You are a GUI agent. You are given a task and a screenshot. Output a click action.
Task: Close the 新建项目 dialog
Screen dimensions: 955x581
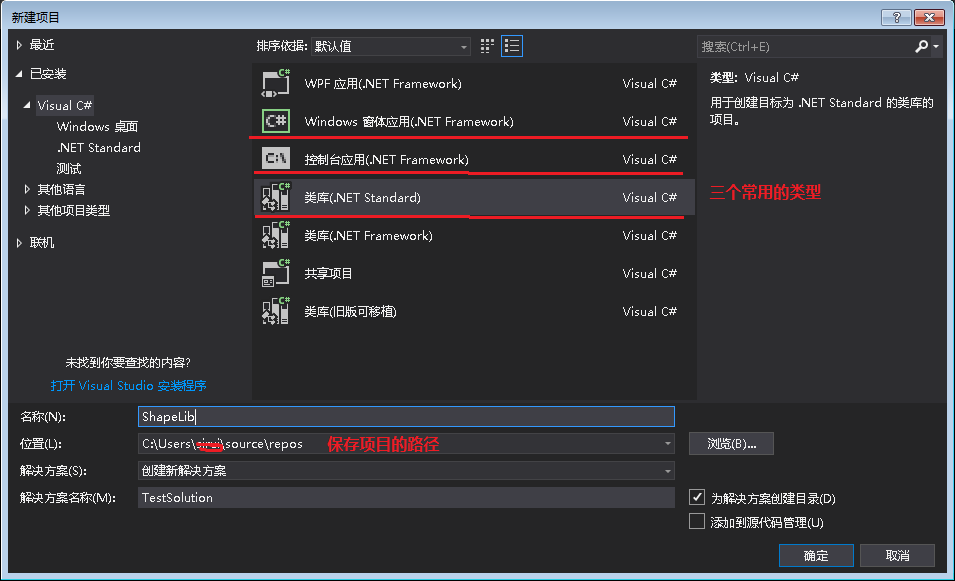pyautogui.click(x=929, y=18)
